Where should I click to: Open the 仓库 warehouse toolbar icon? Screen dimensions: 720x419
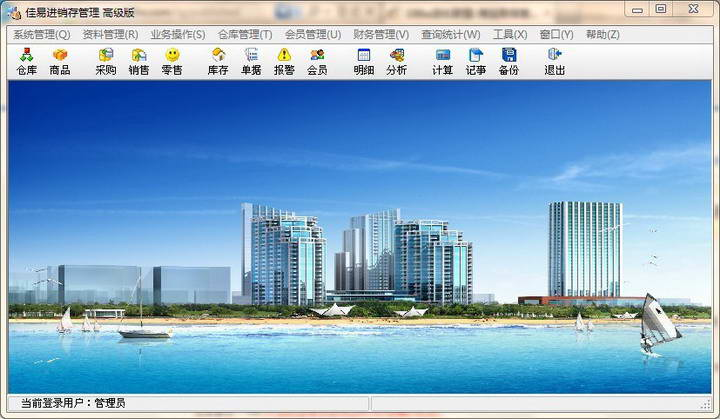[27, 62]
